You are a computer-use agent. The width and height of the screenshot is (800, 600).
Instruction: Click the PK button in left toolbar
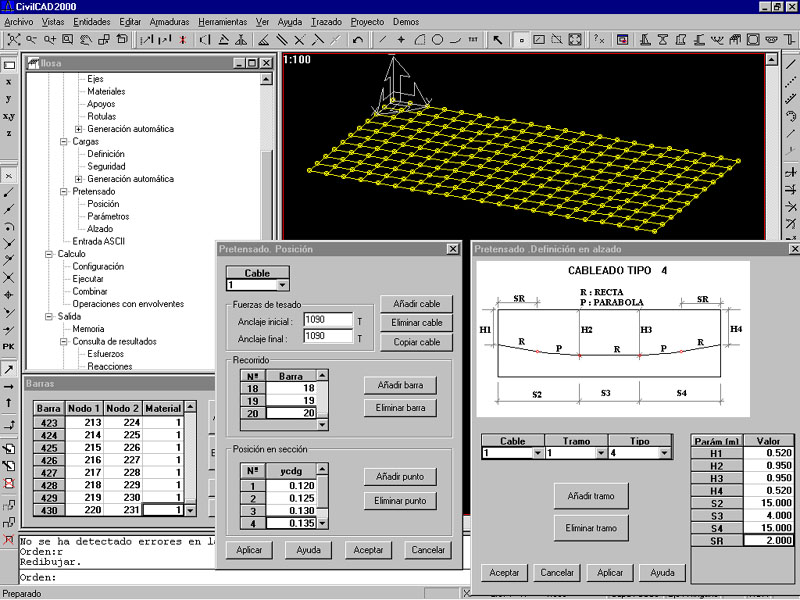click(x=9, y=346)
